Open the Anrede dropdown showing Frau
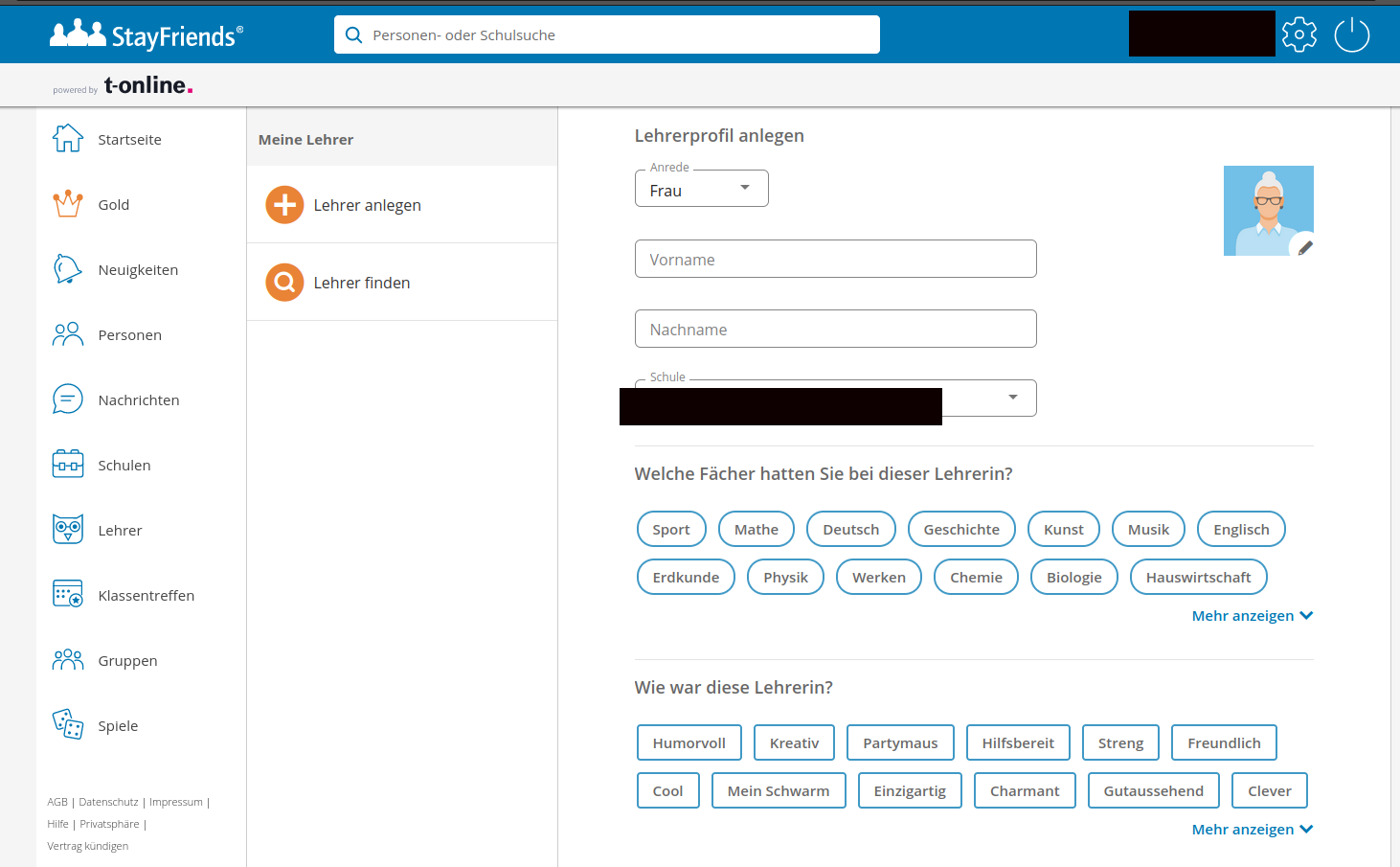The image size is (1400, 867). pyautogui.click(x=702, y=189)
